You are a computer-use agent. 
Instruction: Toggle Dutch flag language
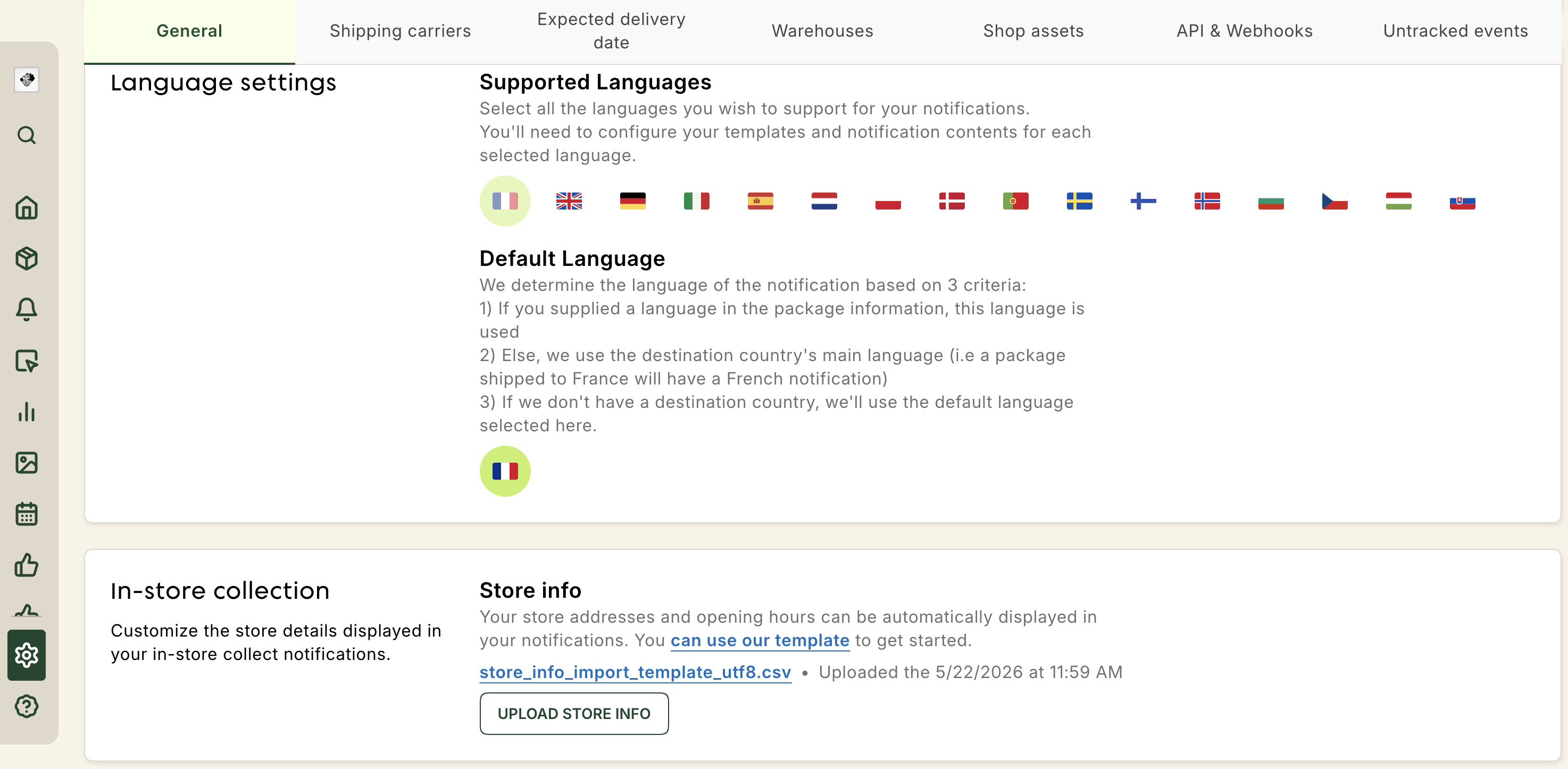point(824,201)
